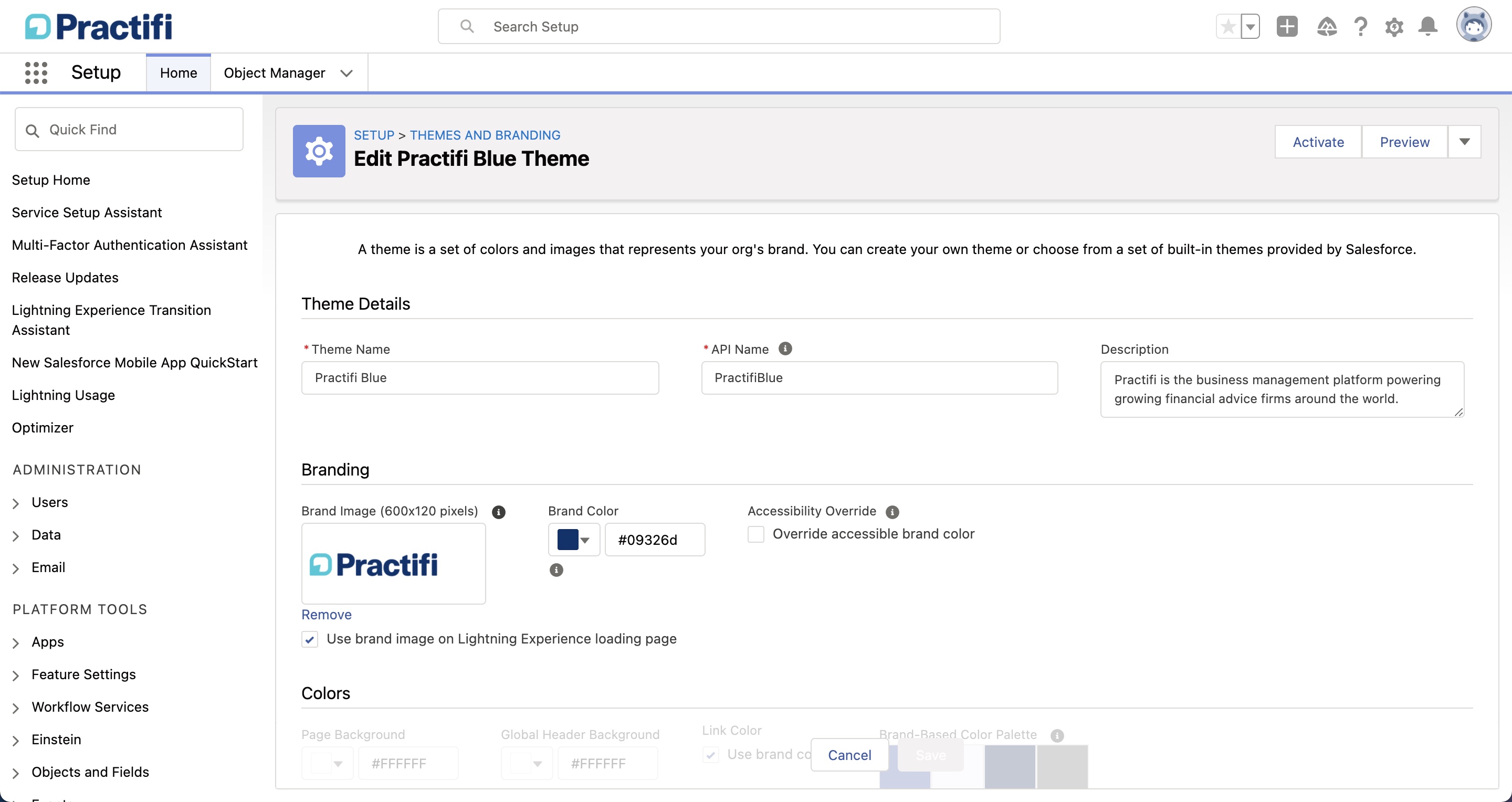Expand the Feature Settings section
This screenshot has width=1512, height=802.
click(15, 676)
